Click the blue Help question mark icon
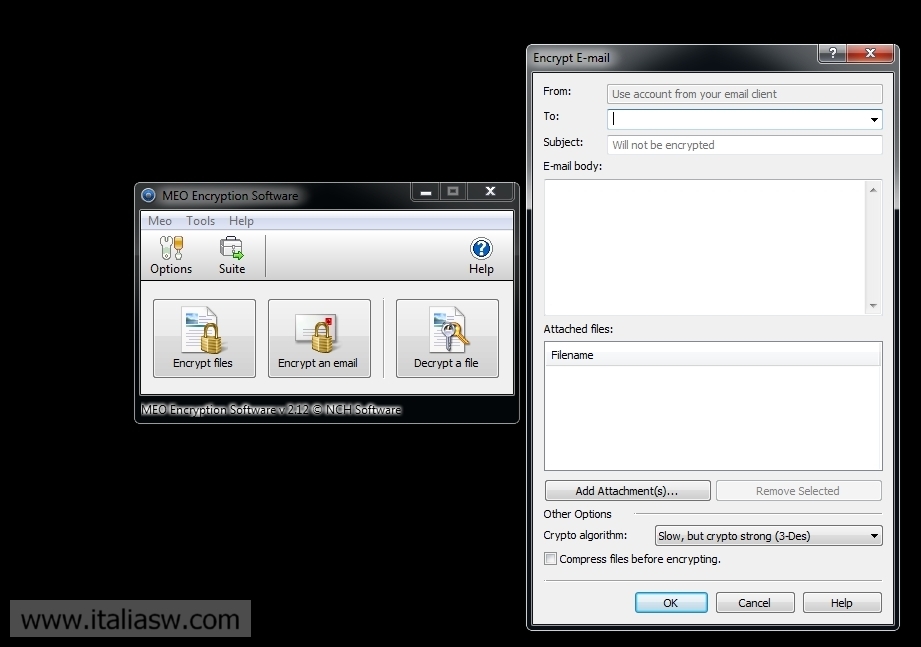The width and height of the screenshot is (921, 647). pyautogui.click(x=481, y=249)
